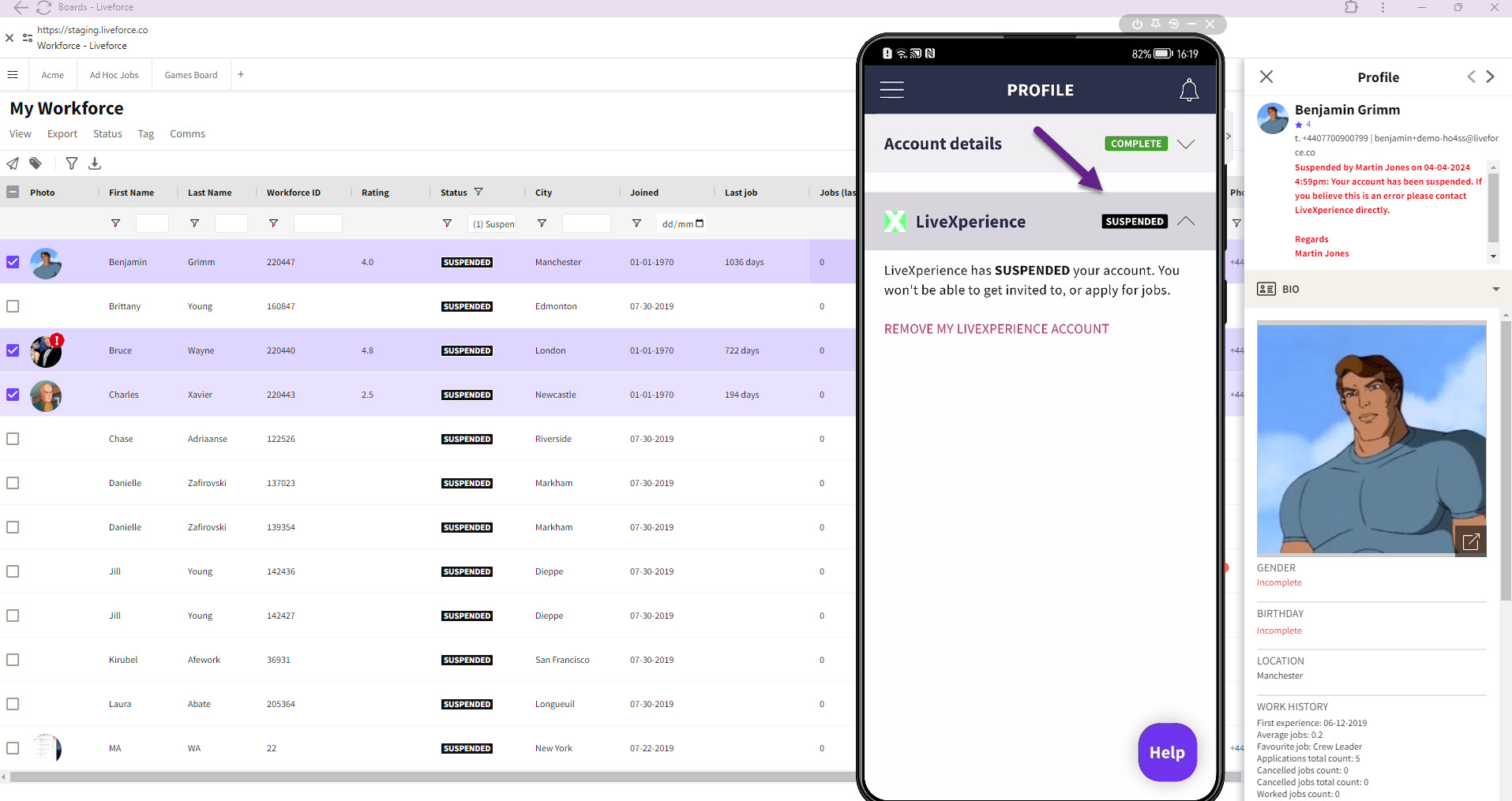Screen dimensions: 1512x801
Task: Click the send message paper plane icon
Action: pos(13,163)
